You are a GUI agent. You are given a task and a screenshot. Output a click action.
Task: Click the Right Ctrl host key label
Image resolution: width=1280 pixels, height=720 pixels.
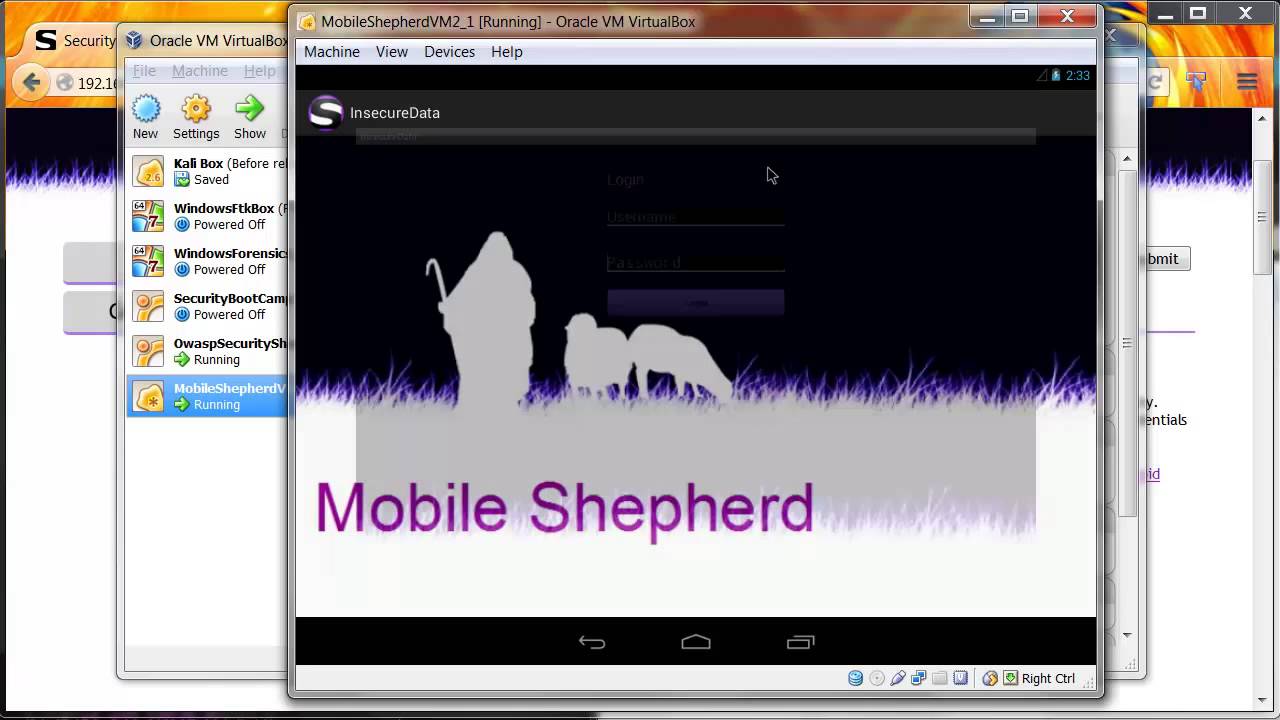(x=1048, y=678)
